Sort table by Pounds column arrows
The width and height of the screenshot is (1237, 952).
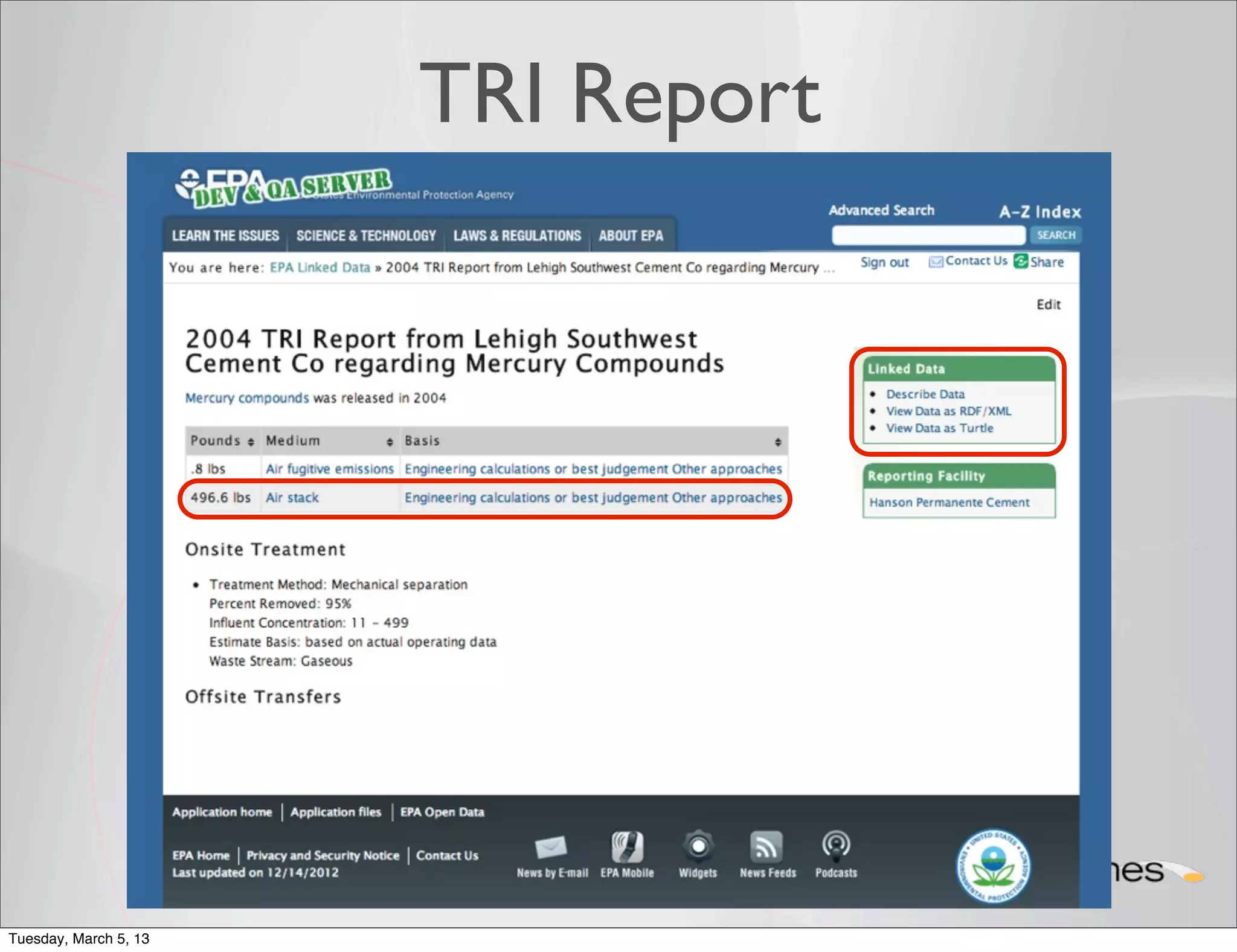(251, 442)
